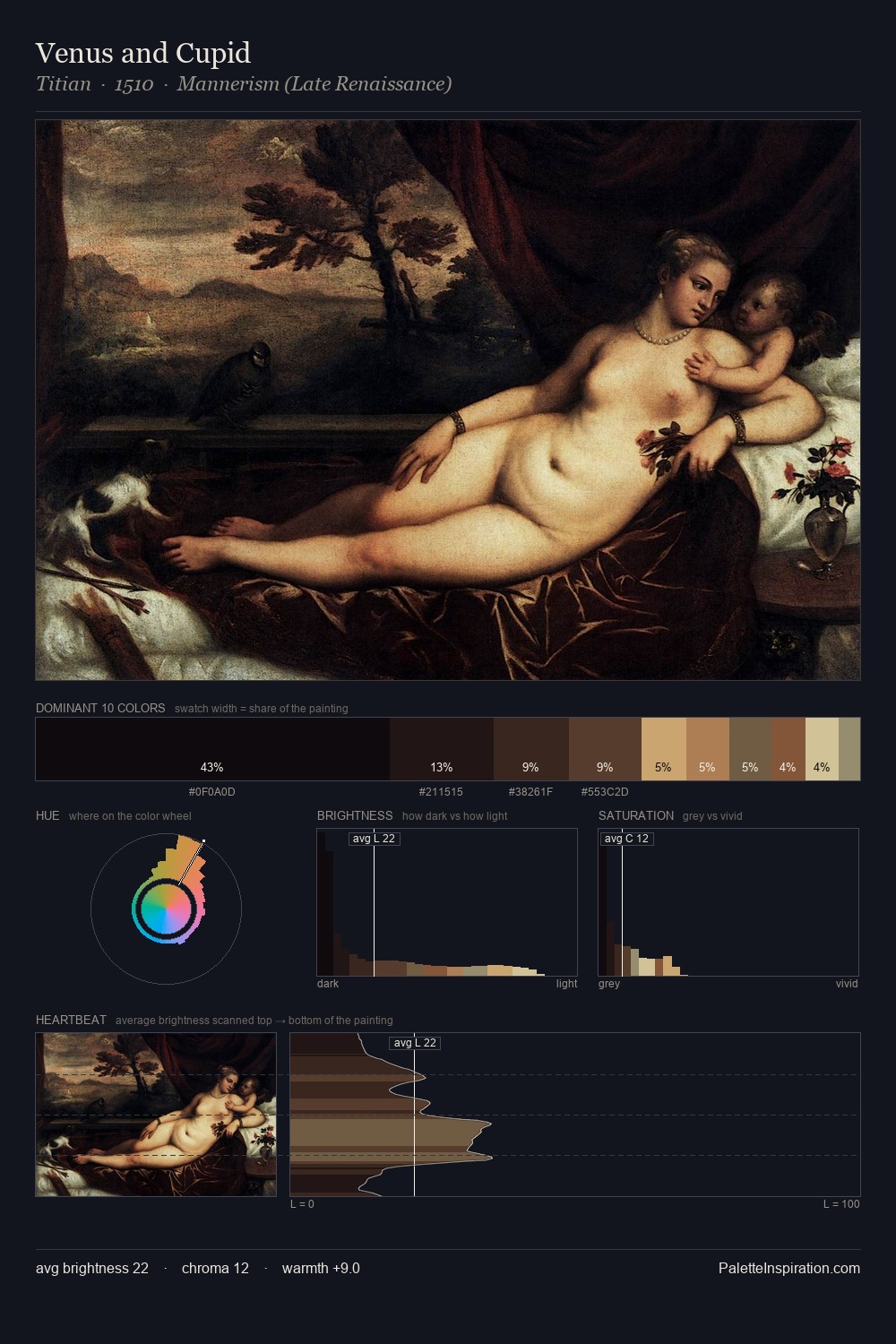Click the 'vivid' axis label
The width and height of the screenshot is (896, 1344).
pyautogui.click(x=847, y=984)
